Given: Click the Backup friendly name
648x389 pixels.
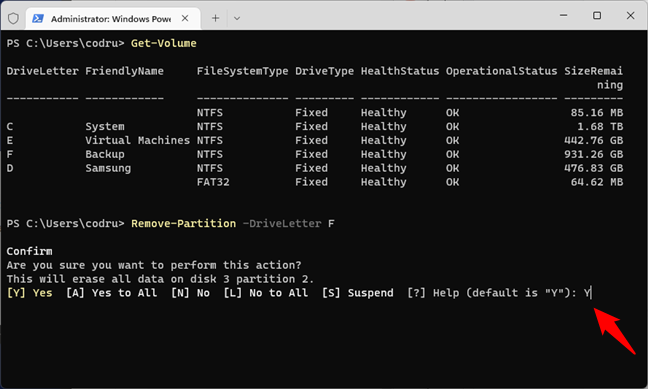Looking at the screenshot, I should click(105, 154).
